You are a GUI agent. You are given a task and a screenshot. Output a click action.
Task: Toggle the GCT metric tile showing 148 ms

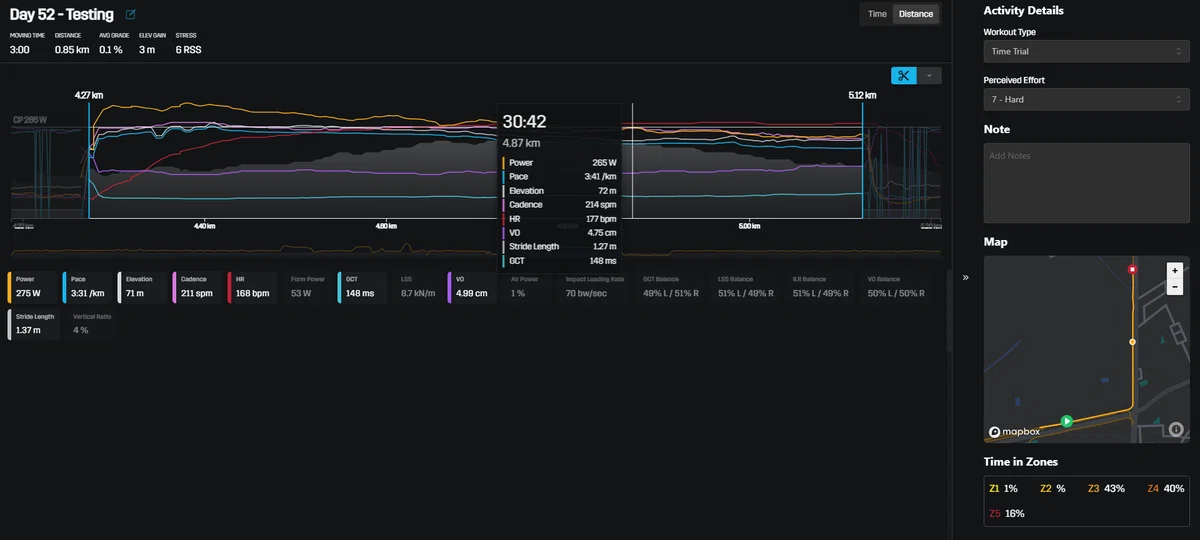pyautogui.click(x=362, y=287)
